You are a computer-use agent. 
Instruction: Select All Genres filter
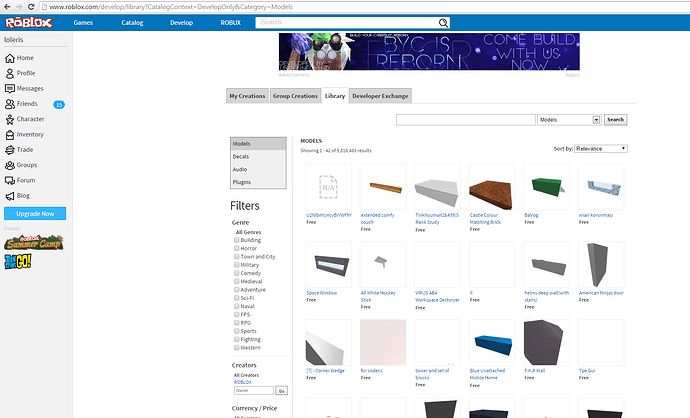(x=248, y=232)
